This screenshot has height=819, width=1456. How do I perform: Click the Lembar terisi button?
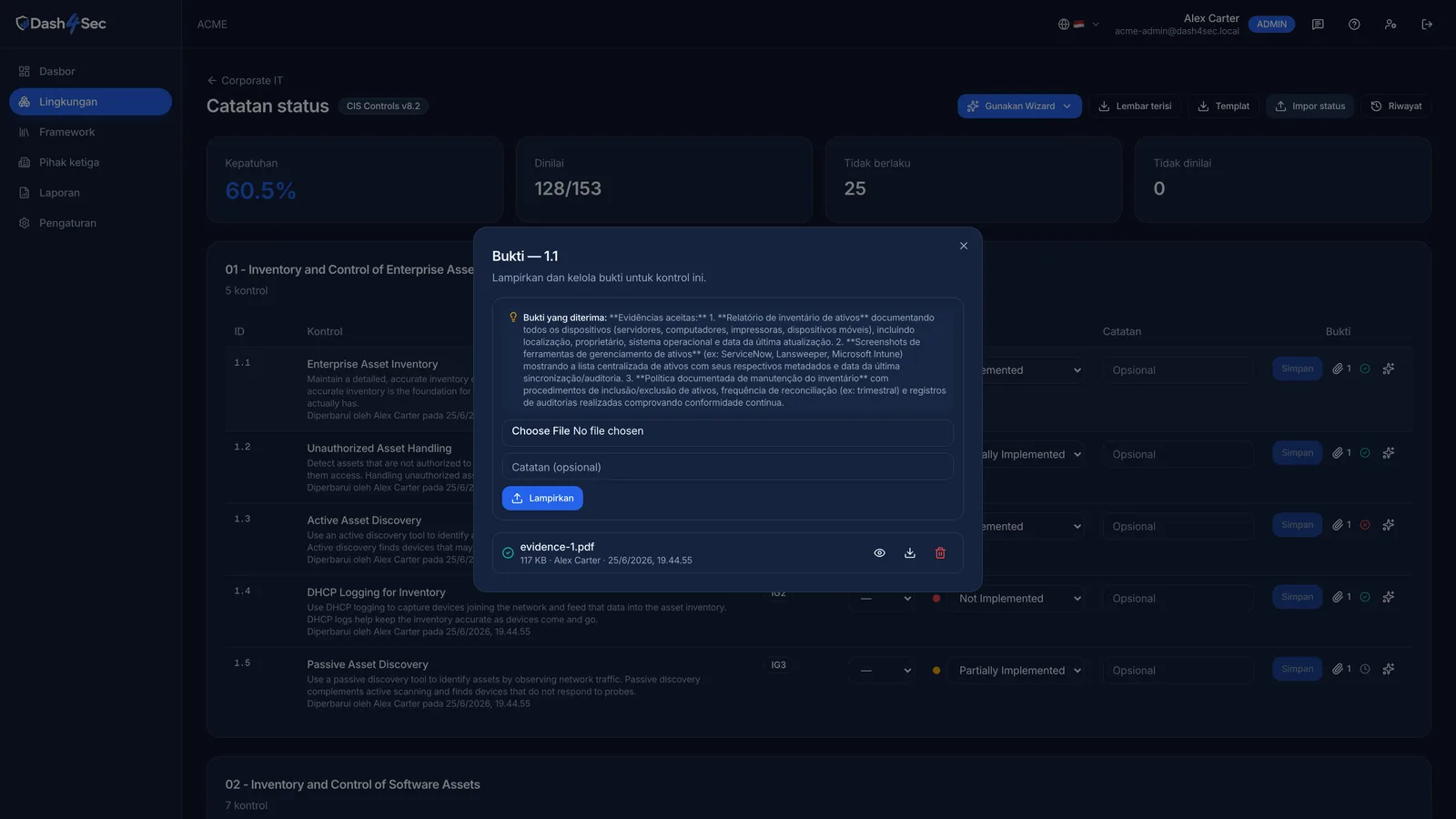coord(1135,106)
